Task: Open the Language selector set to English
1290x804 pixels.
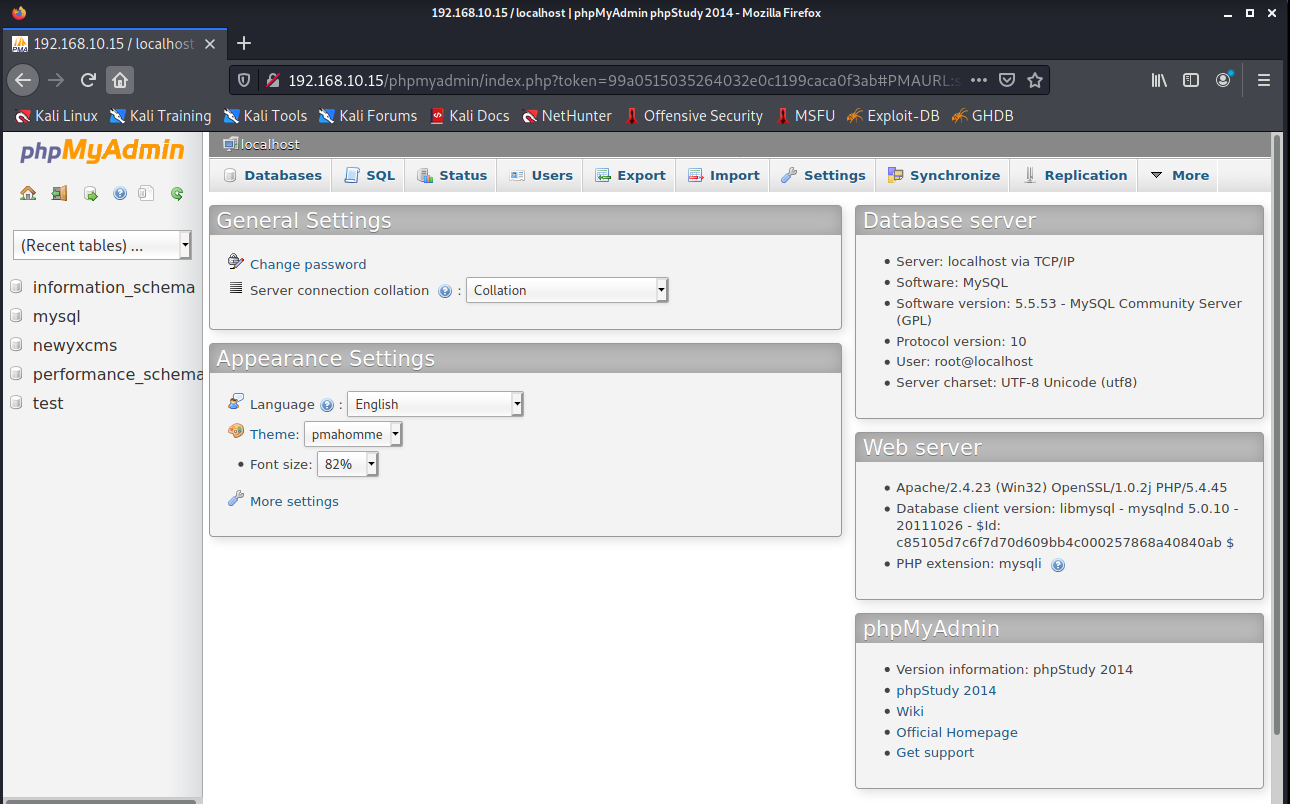Action: click(435, 404)
